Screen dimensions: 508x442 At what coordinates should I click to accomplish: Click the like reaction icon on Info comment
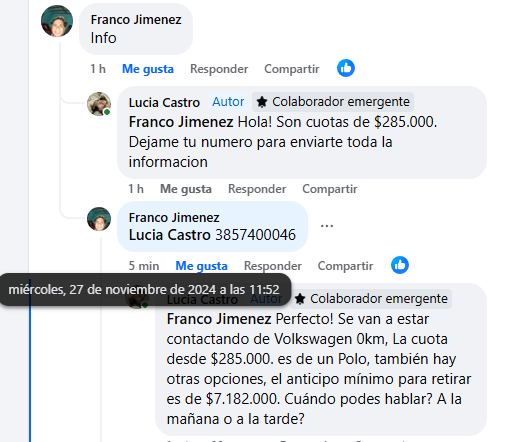pos(346,68)
